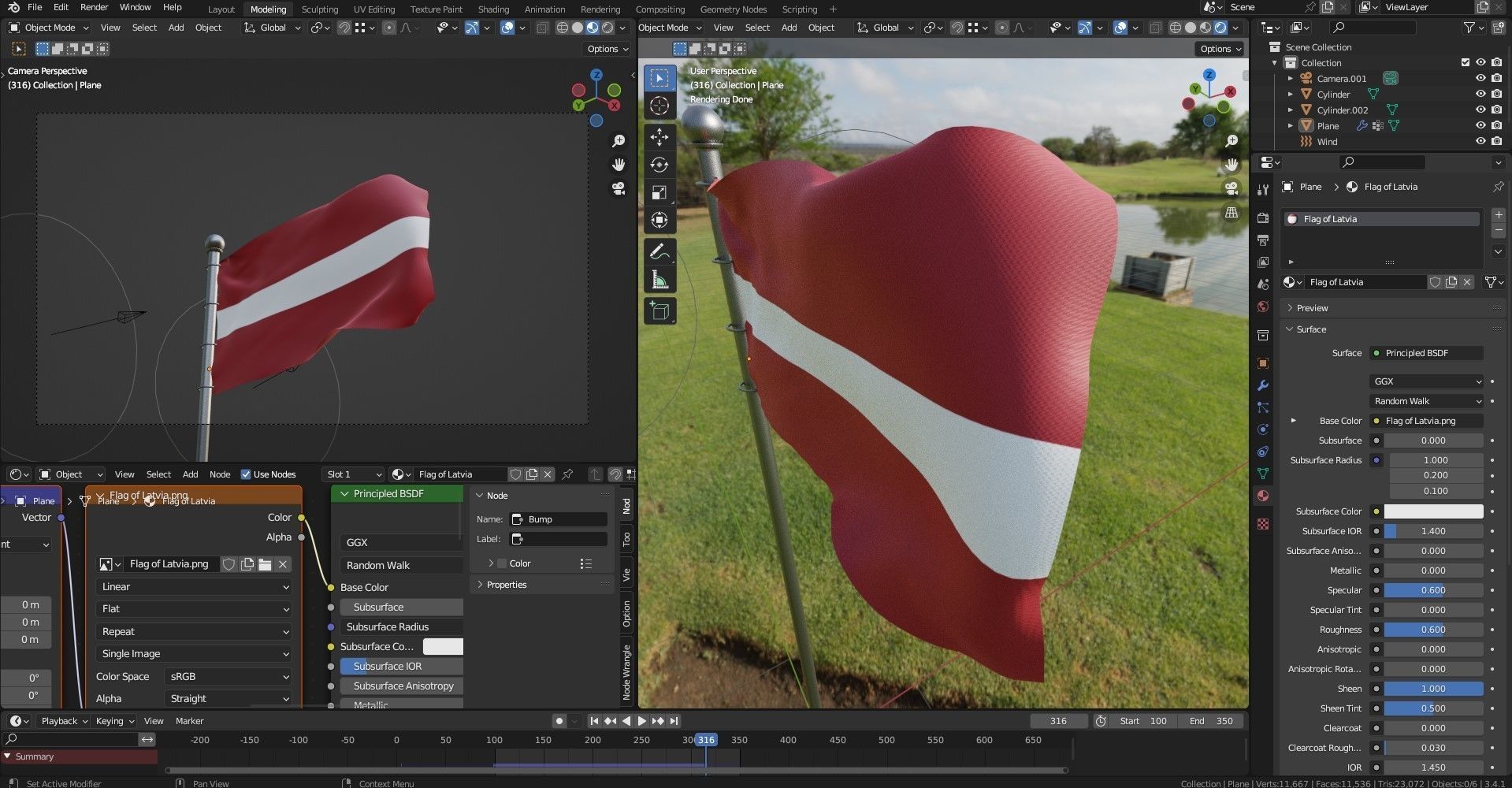Click Base Color Flag of Latvia.png link button
The width and height of the screenshot is (1512, 788).
(1427, 421)
